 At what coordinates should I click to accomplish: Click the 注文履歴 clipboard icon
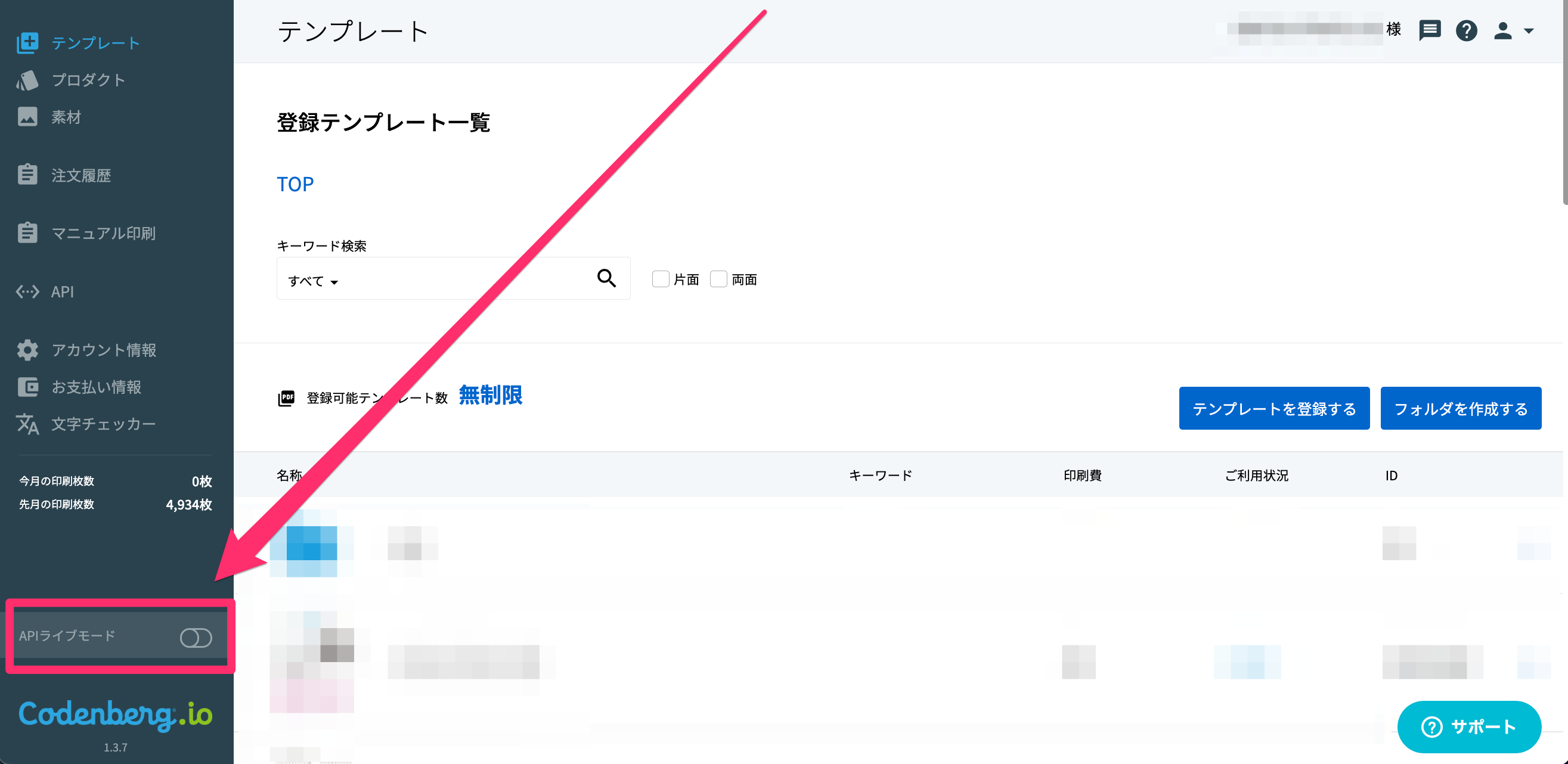click(27, 175)
